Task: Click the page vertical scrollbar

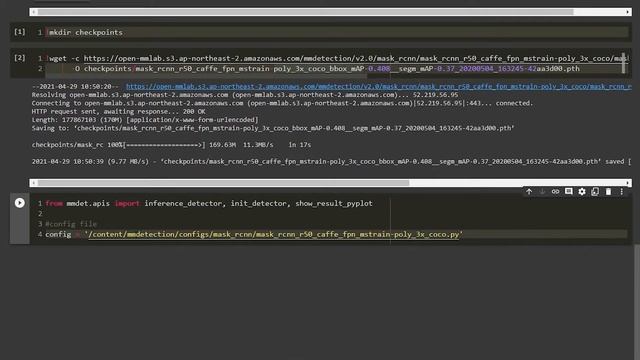Action: 637,302
